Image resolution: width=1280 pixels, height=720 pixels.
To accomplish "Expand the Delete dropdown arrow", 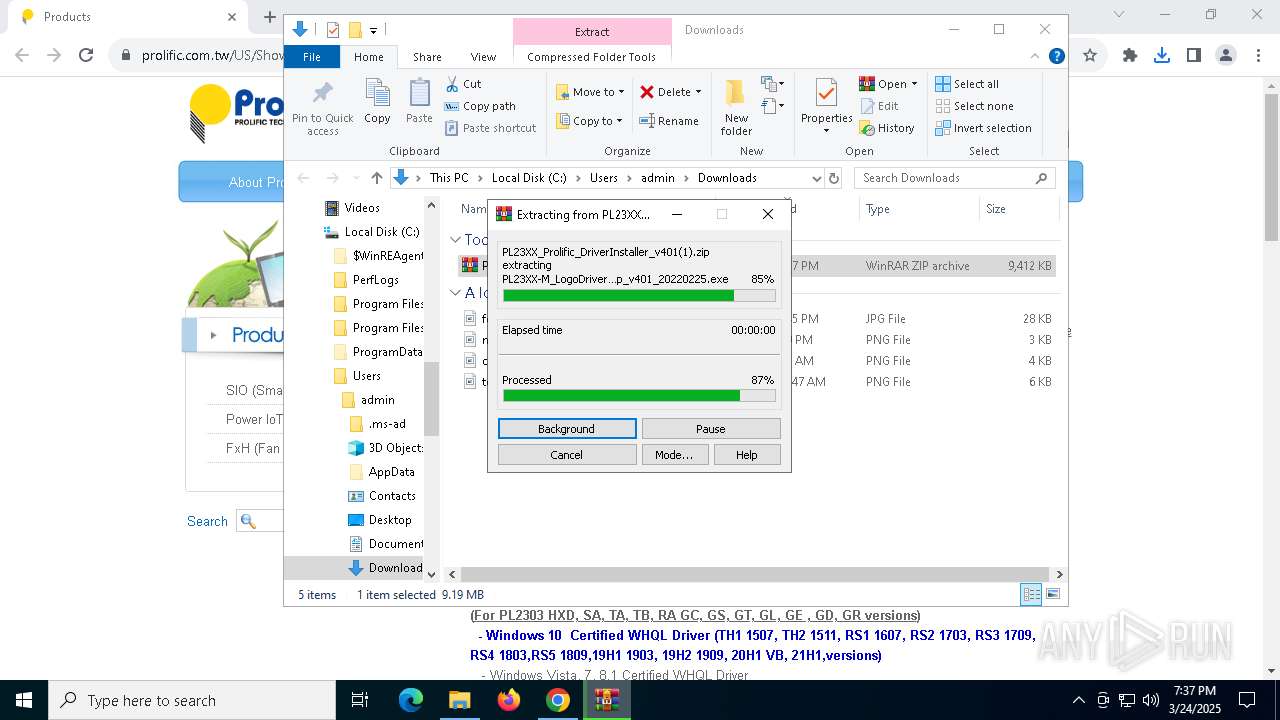I will [698, 92].
